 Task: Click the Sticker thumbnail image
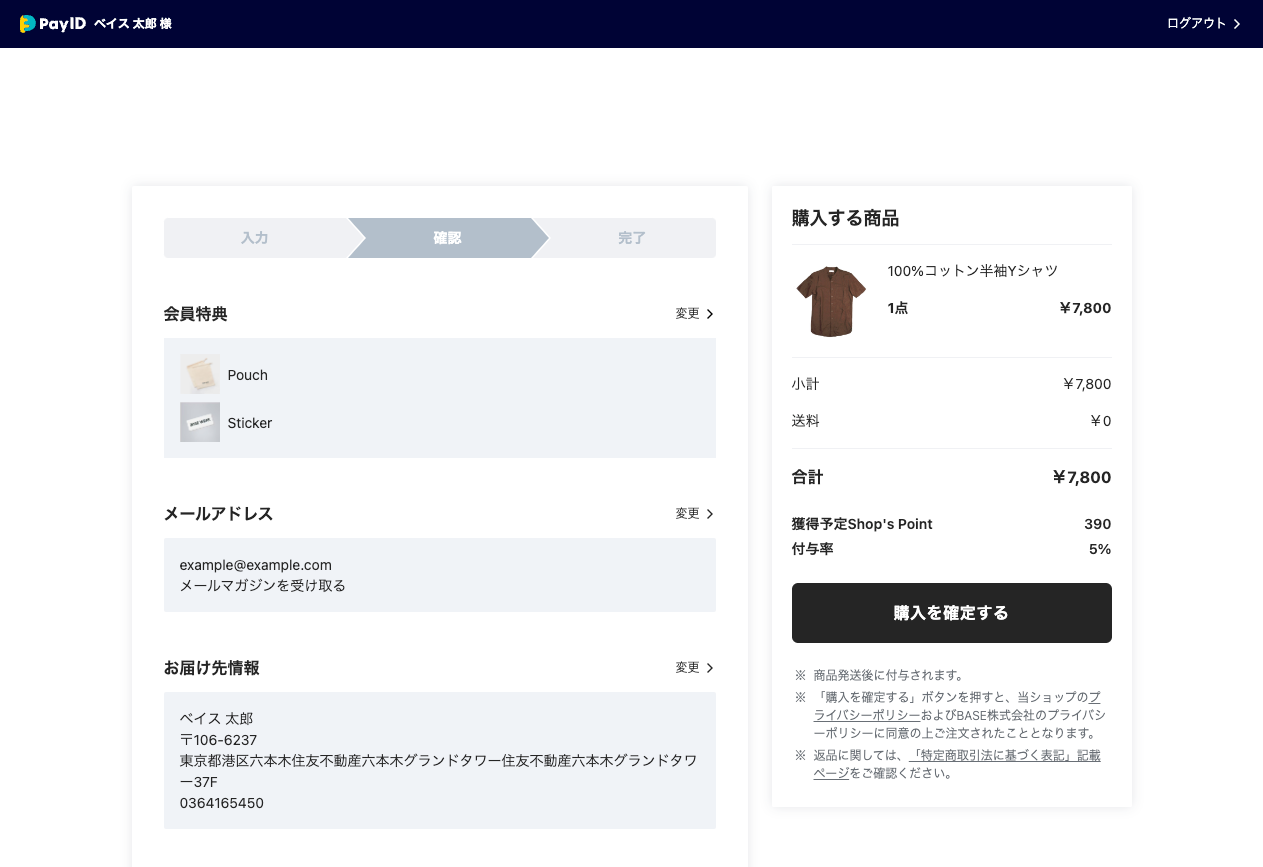(200, 422)
